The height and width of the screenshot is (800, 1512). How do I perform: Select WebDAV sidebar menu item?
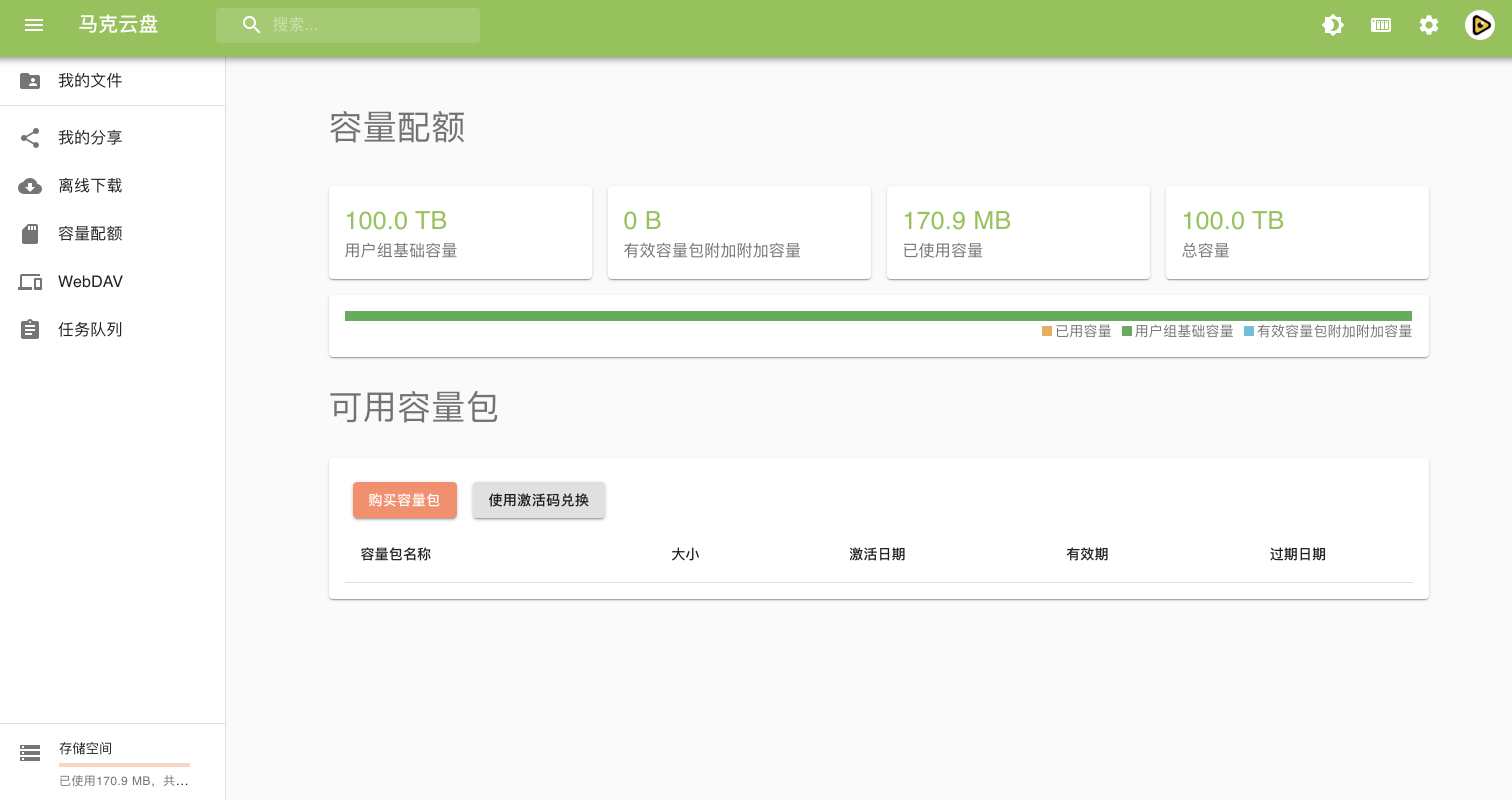pos(90,281)
